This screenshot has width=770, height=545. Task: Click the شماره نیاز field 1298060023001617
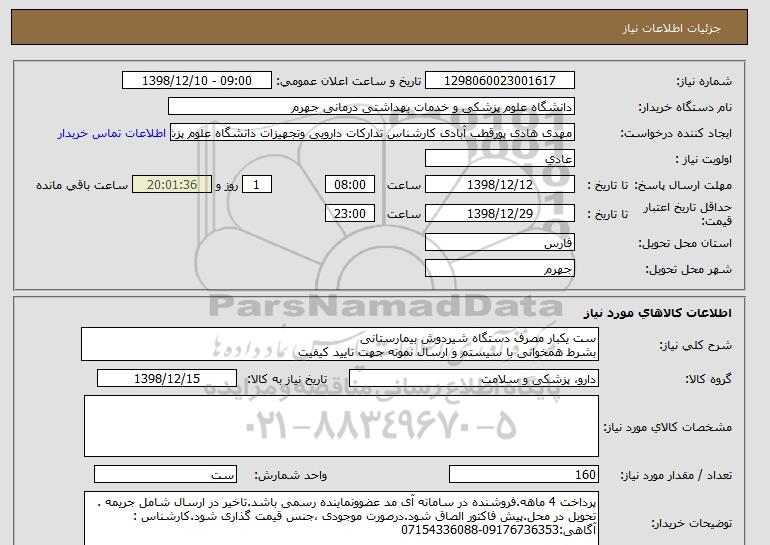tap(499, 81)
